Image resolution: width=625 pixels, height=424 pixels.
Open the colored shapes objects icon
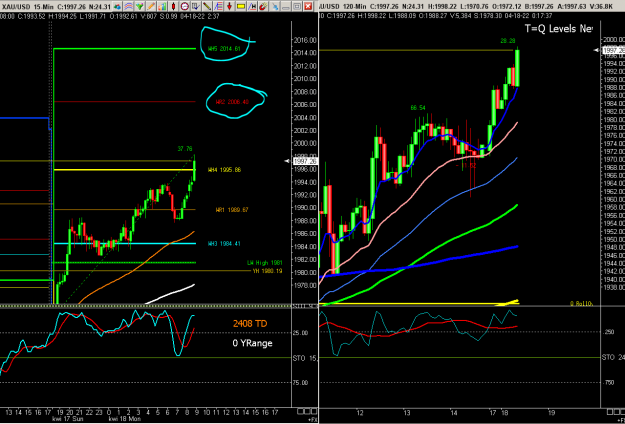[117, 6]
